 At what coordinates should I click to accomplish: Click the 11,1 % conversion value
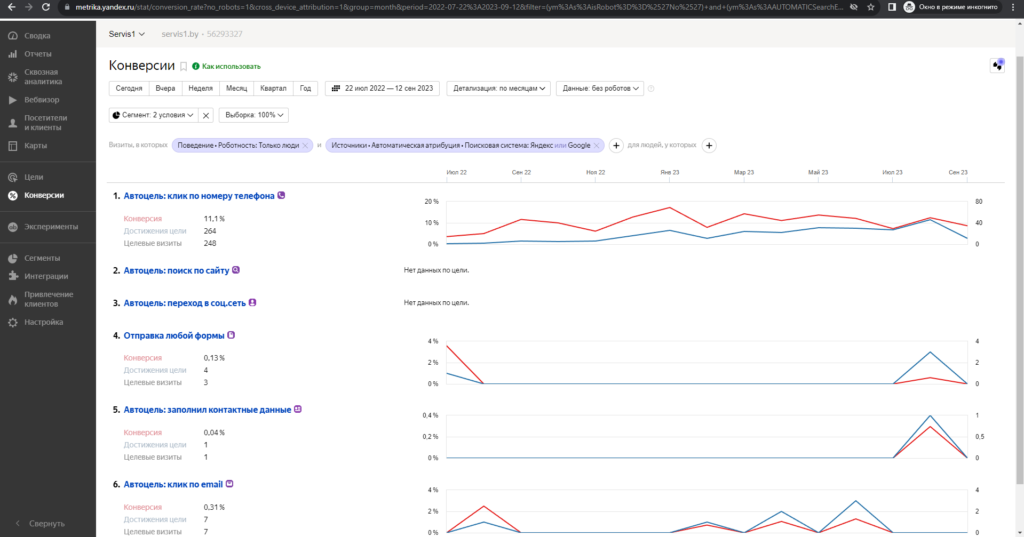point(214,219)
